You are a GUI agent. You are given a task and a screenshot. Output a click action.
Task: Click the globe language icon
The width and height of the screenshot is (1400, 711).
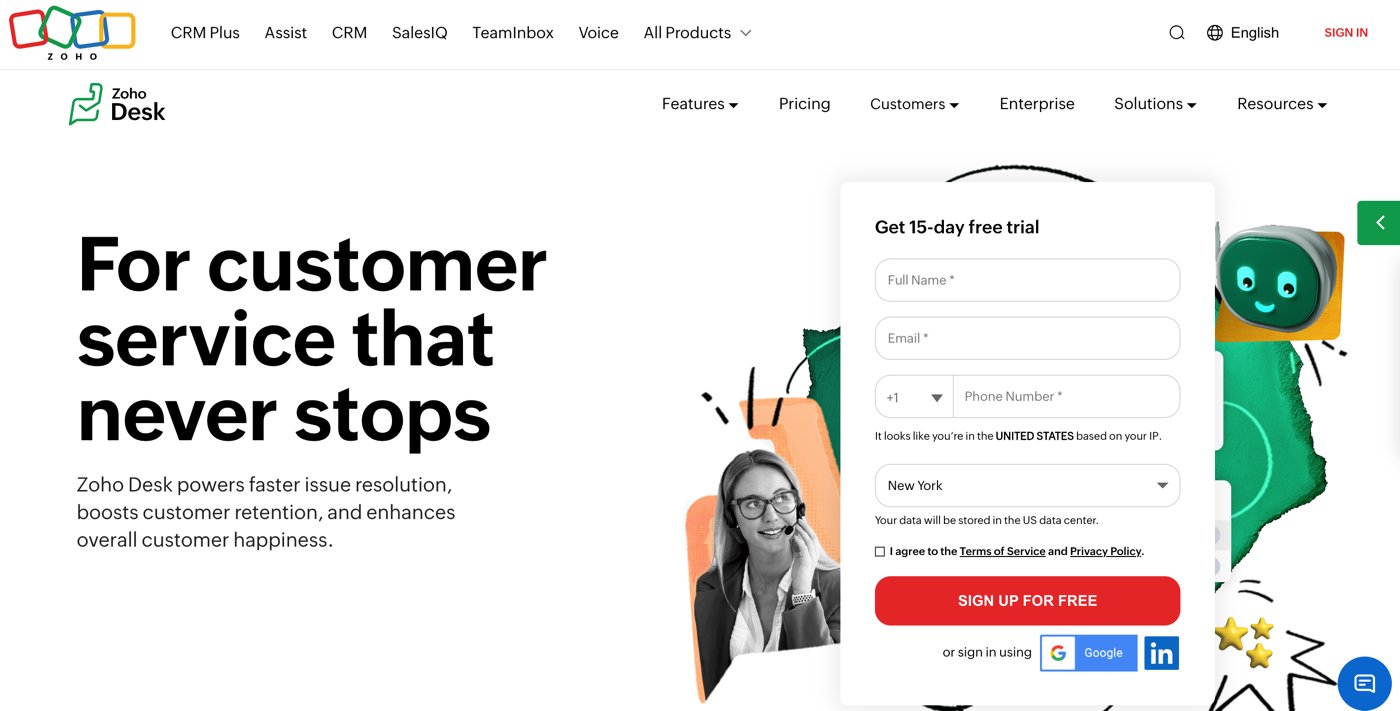[x=1215, y=33]
